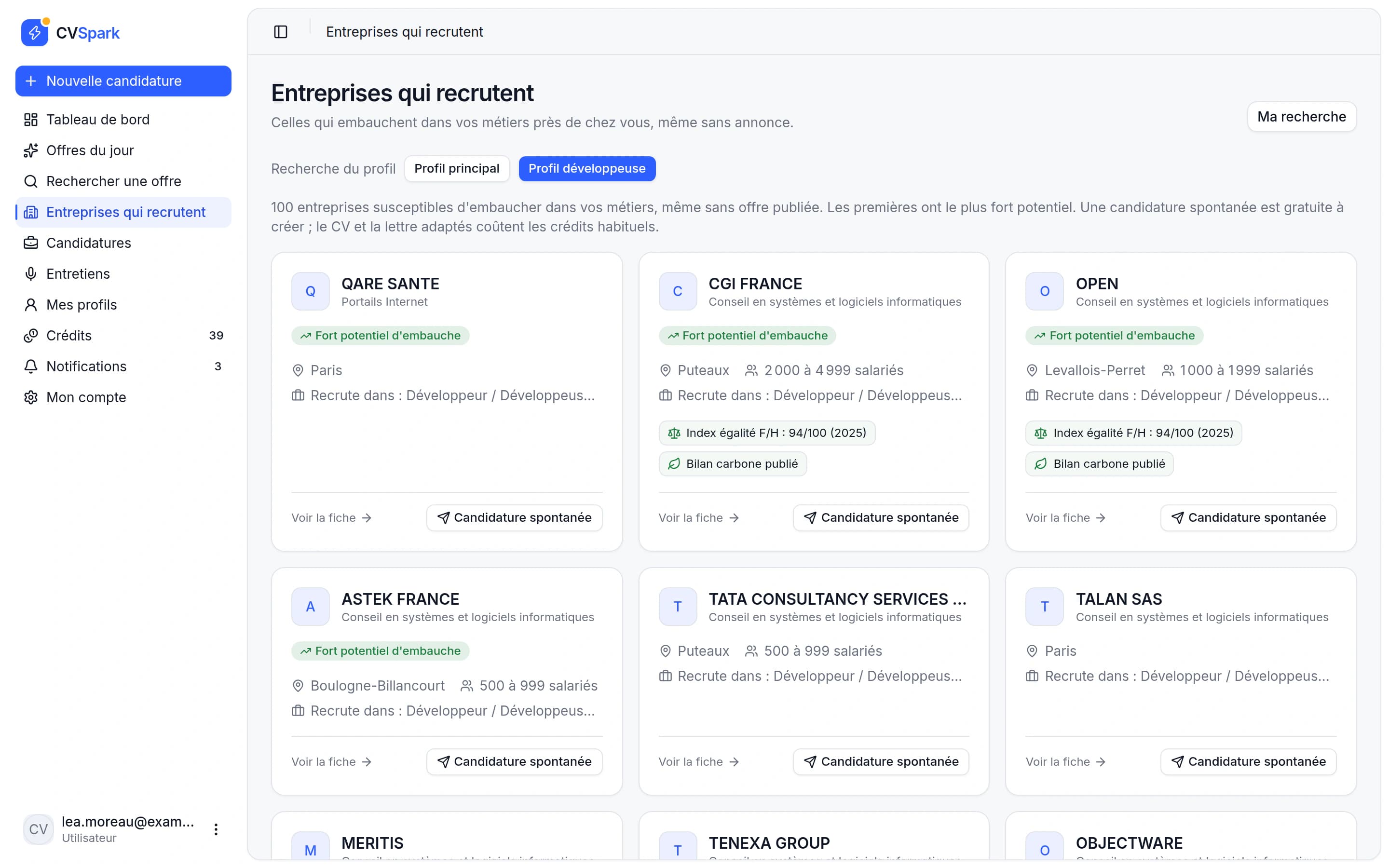Click the Ma recherche button
This screenshot has height=868, width=1389.
1302,117
